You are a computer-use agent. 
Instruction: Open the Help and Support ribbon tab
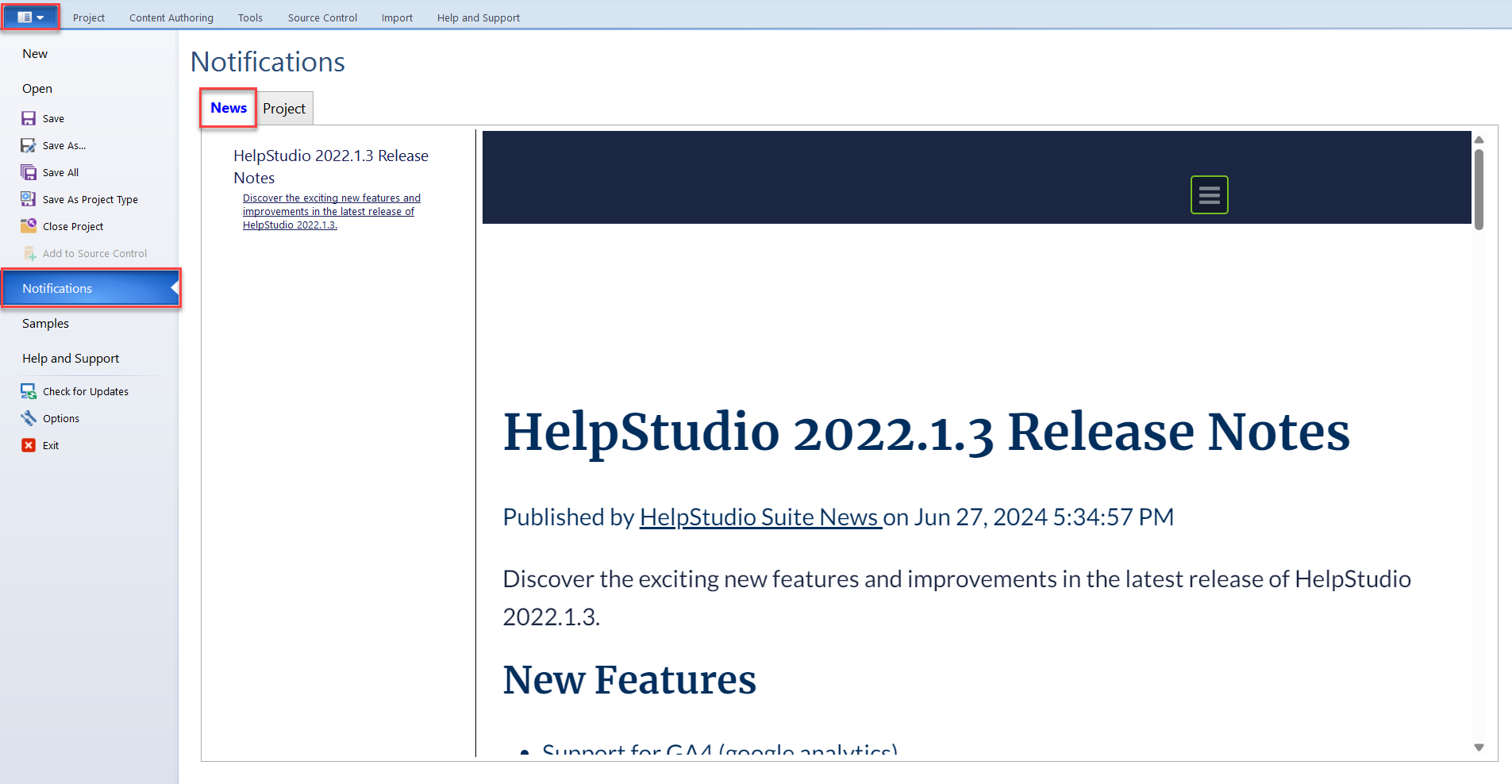pos(479,17)
